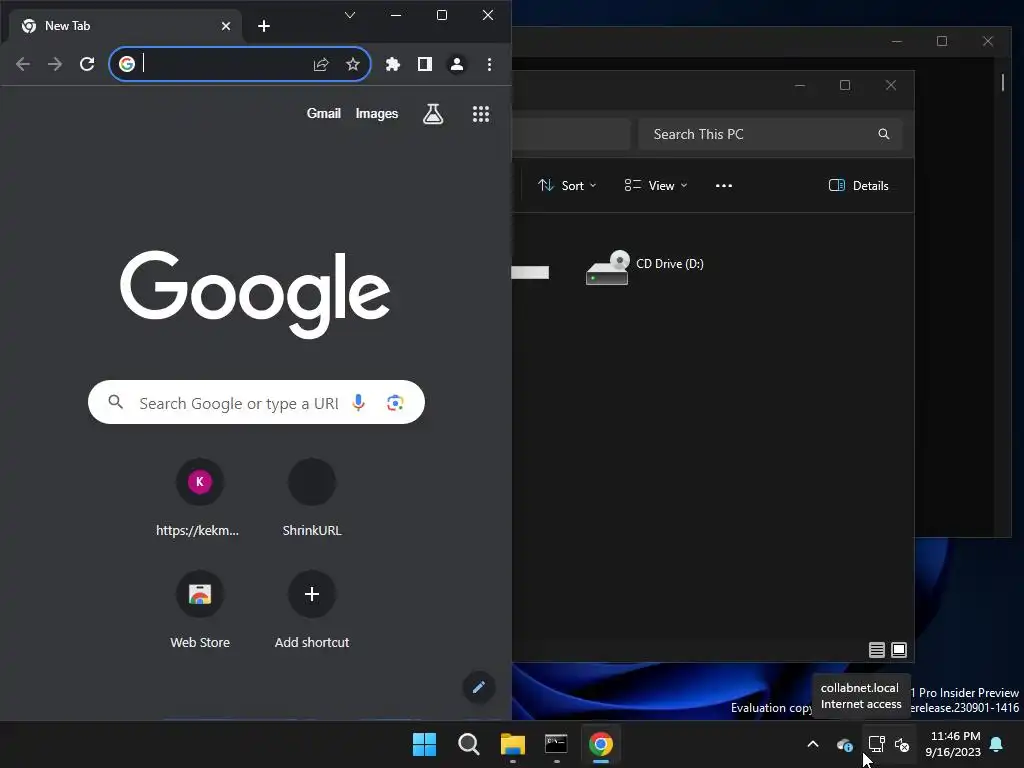Open the ShrinkURL shortcut
The height and width of the screenshot is (768, 1024).
312,498
